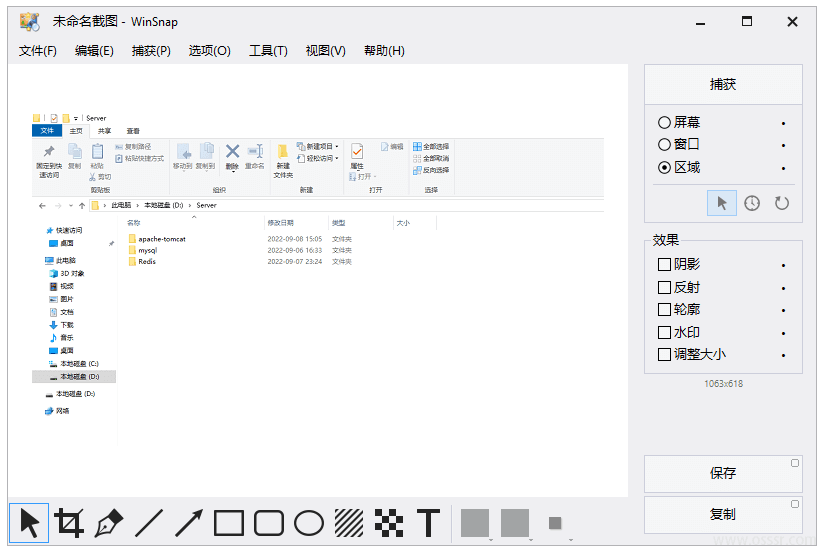This screenshot has width=824, height=554.
Task: Open the 选项(O) menu
Action: click(210, 51)
